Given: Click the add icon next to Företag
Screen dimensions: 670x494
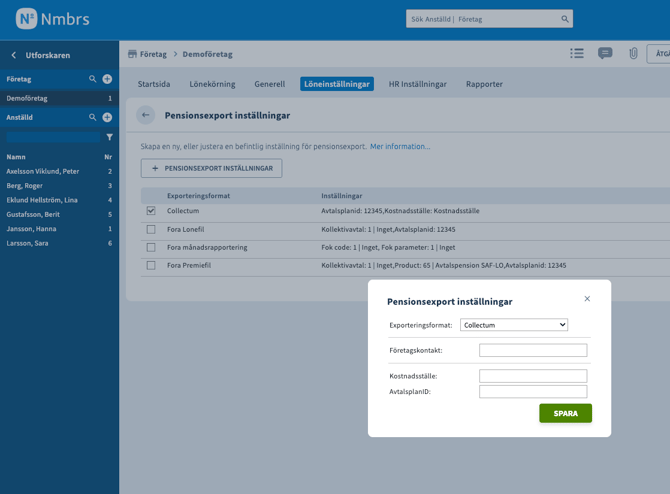Looking at the screenshot, I should 107,79.
